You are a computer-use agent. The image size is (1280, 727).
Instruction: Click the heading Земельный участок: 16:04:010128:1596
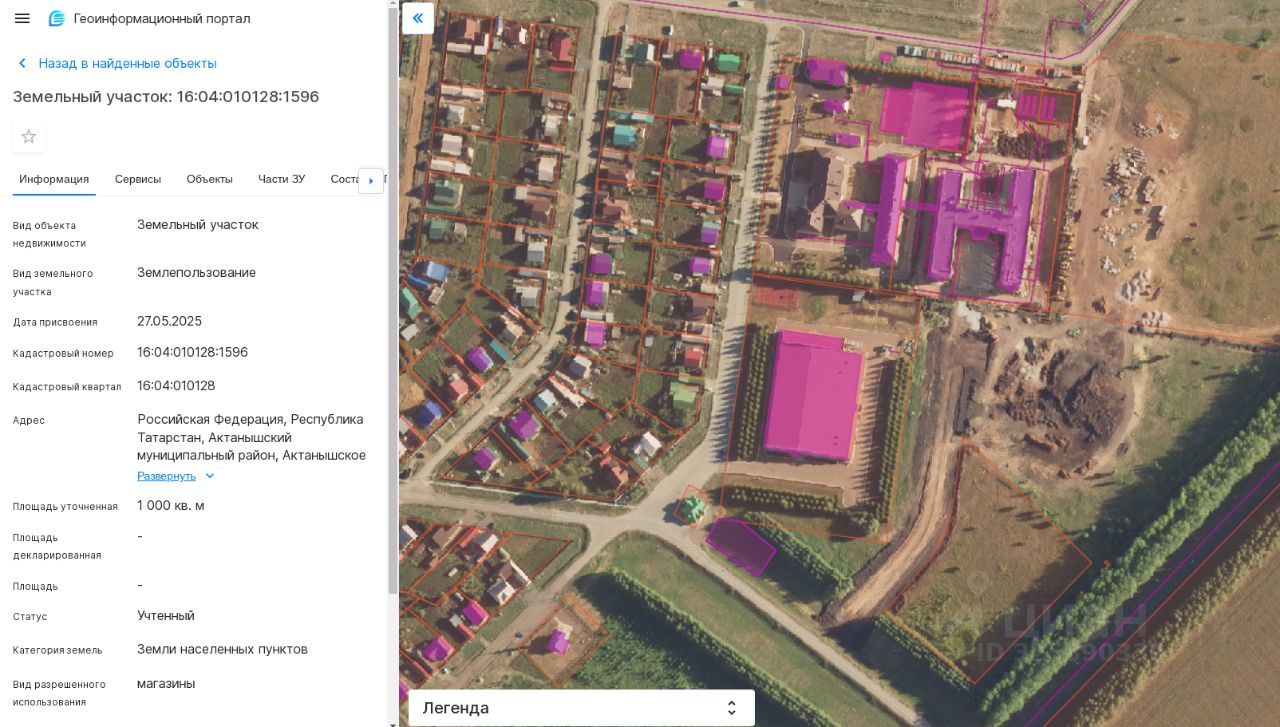pyautogui.click(x=166, y=97)
